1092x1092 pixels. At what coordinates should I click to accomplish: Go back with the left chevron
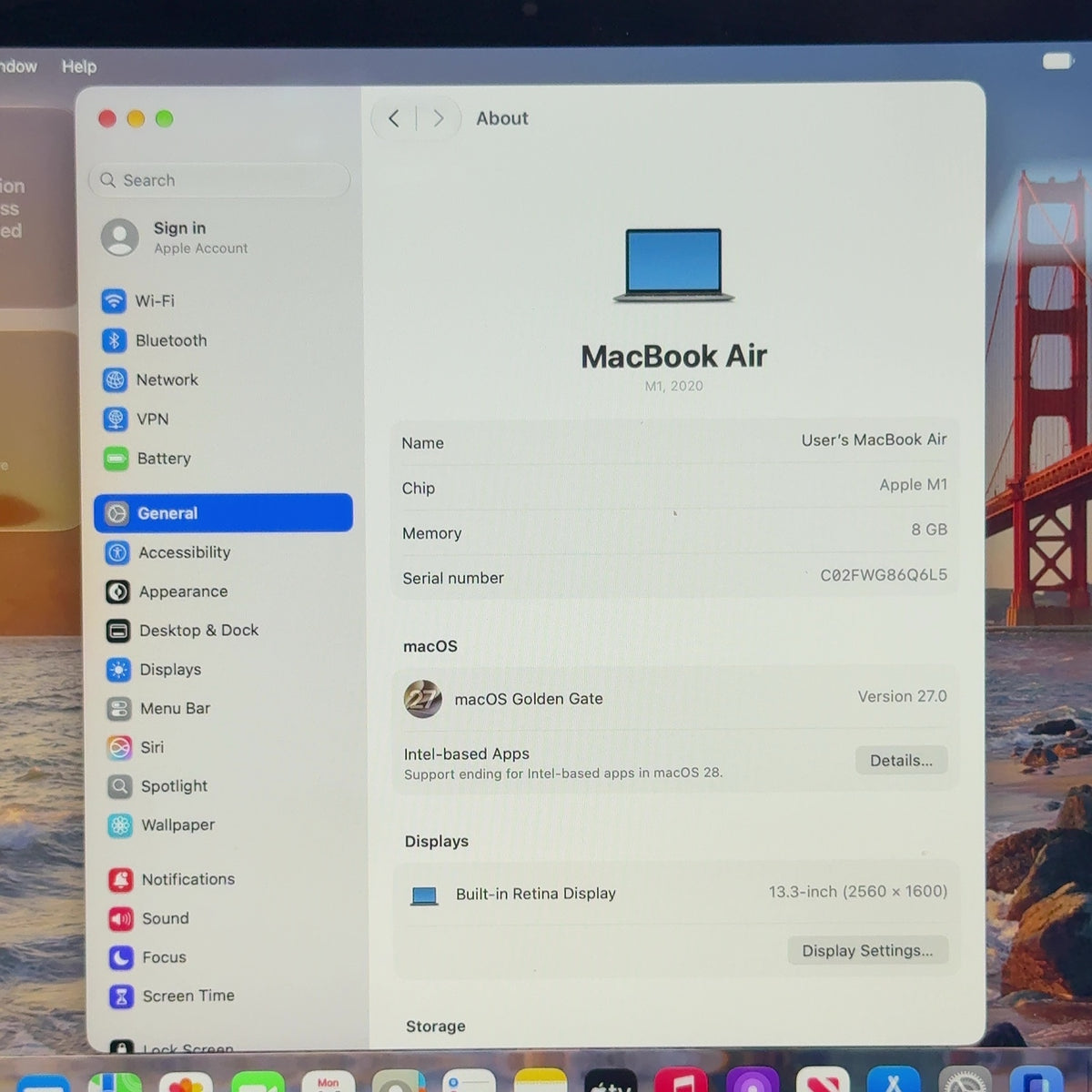coord(393,118)
